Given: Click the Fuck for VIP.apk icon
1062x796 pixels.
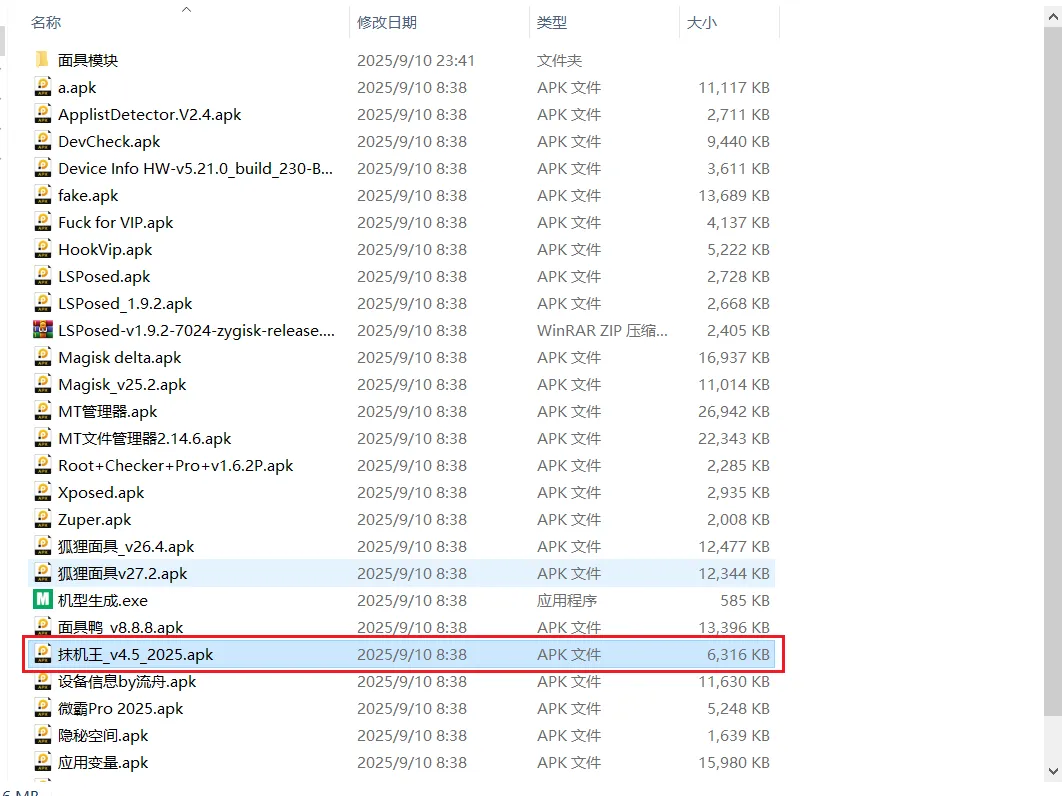Looking at the screenshot, I should (42, 222).
